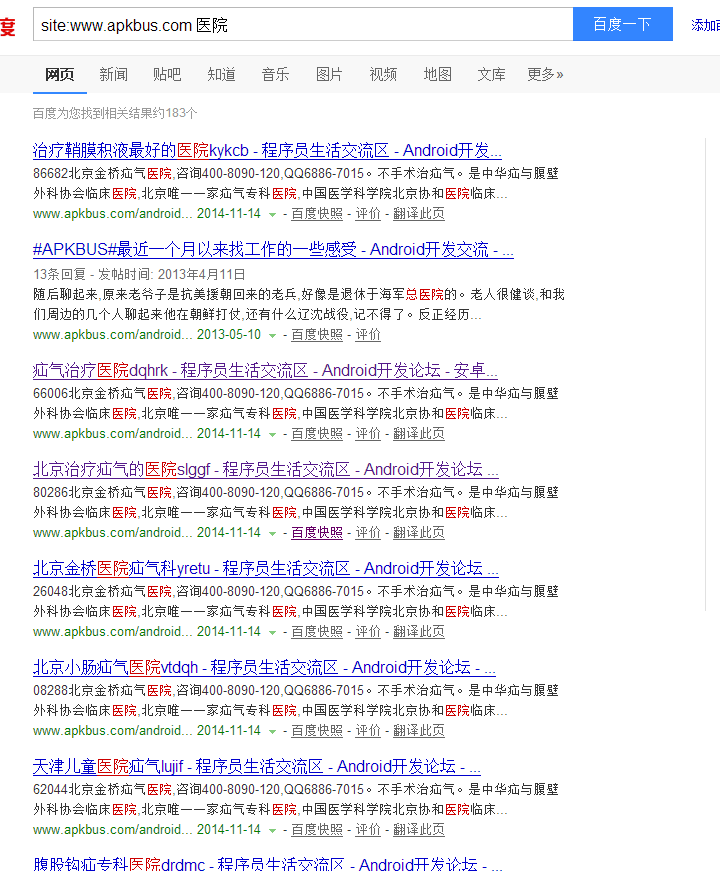This screenshot has height=871, width=720.
Task: Open 百度快照 for the vtdqh result
Action: coord(317,730)
